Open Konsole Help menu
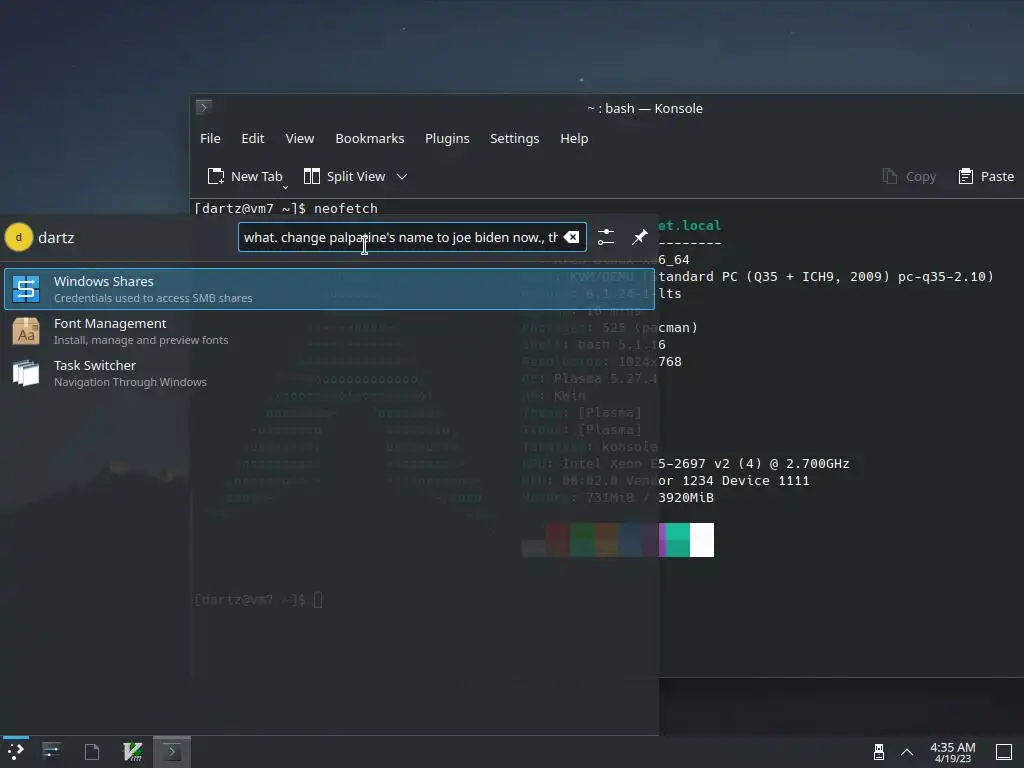This screenshot has height=768, width=1024. pyautogui.click(x=574, y=138)
